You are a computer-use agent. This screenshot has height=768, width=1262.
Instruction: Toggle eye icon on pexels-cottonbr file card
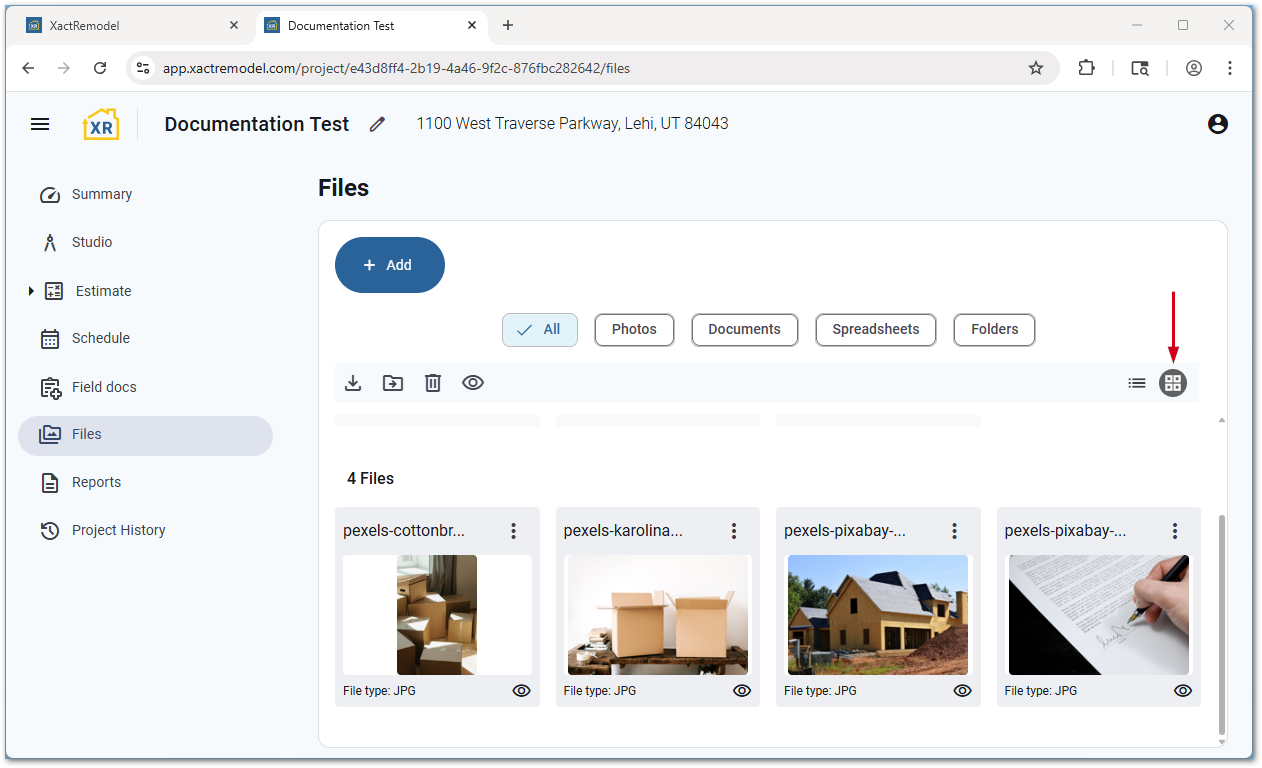[x=521, y=691]
